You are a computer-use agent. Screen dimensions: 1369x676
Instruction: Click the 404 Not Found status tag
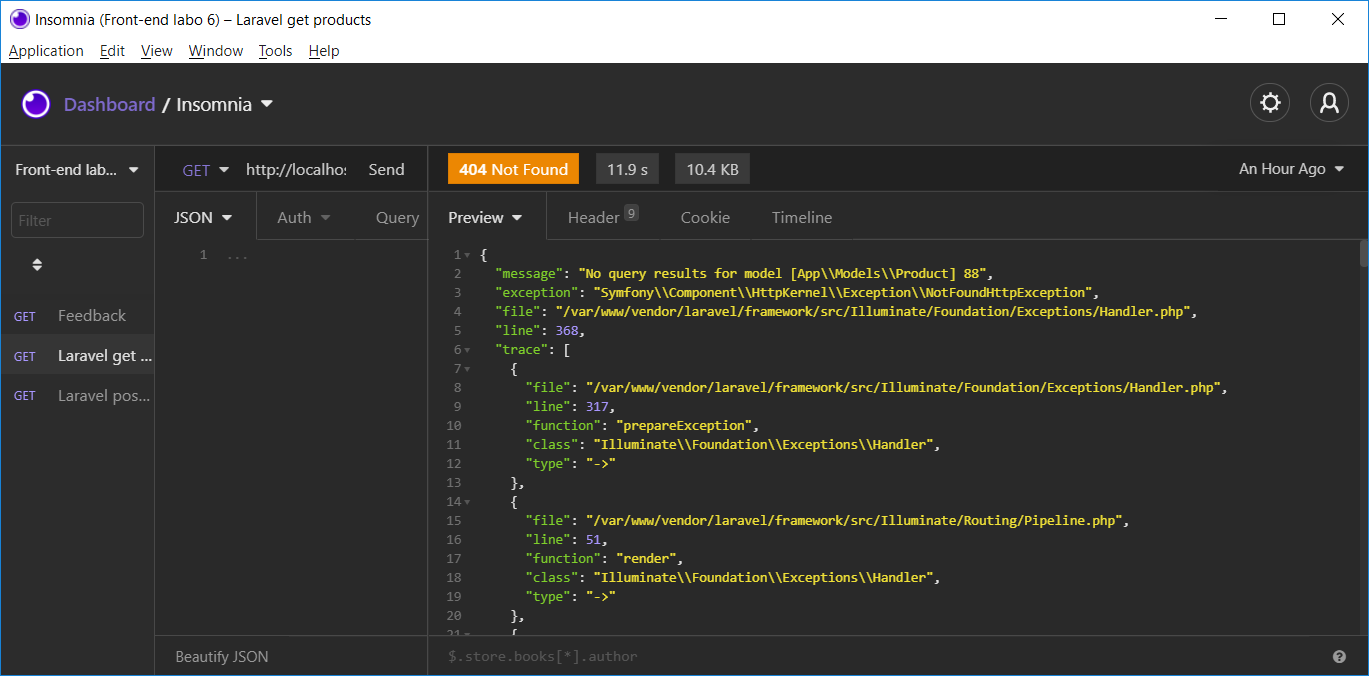[x=513, y=169]
